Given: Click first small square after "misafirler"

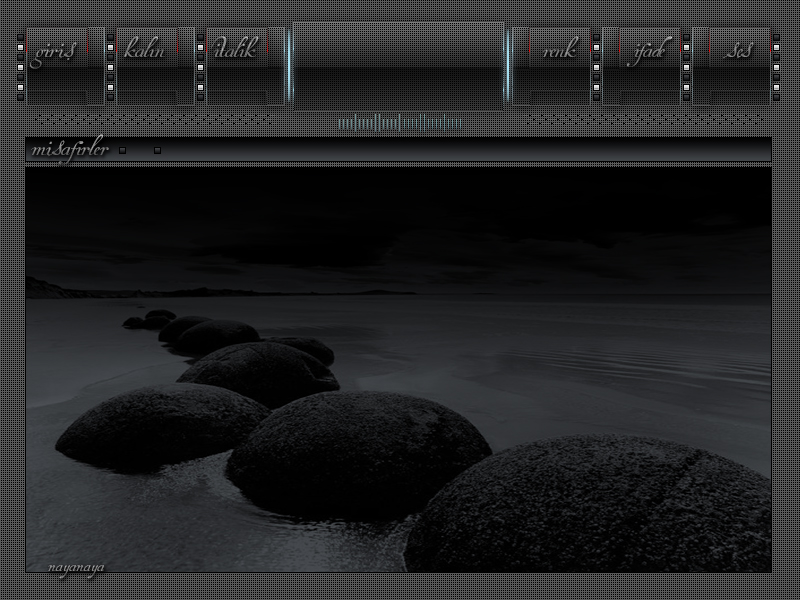Looking at the screenshot, I should 122,150.
